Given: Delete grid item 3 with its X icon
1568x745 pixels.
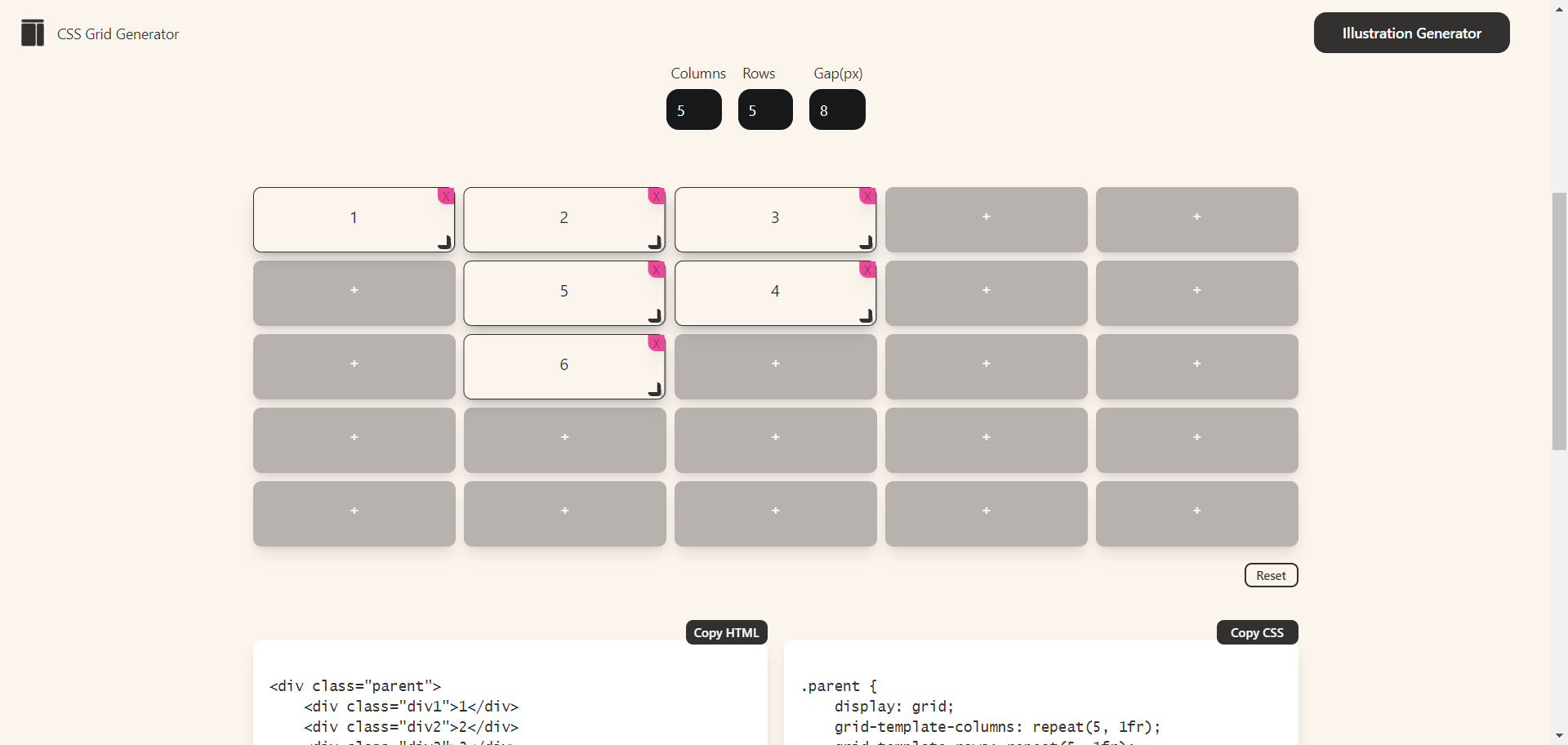Looking at the screenshot, I should [x=867, y=196].
